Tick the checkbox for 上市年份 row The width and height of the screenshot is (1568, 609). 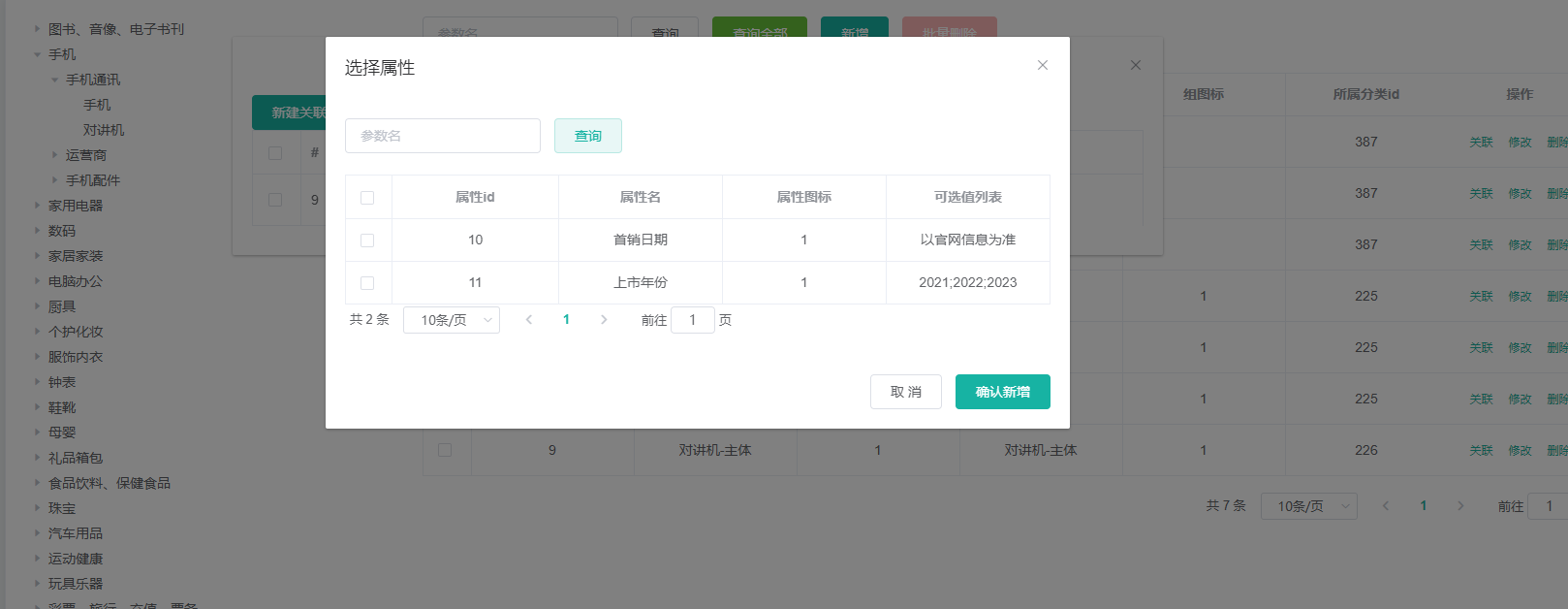coord(367,283)
